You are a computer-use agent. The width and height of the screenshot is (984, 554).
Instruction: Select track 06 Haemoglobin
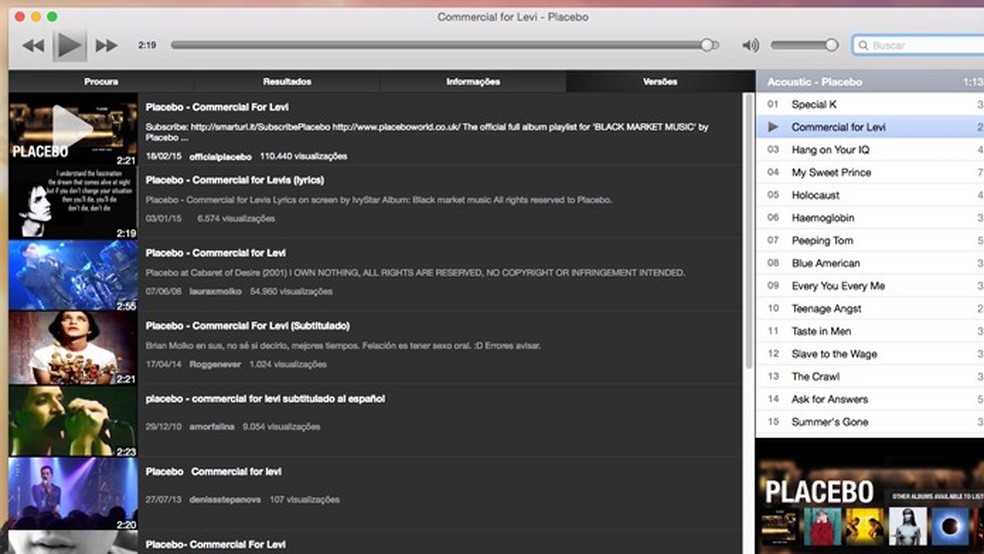point(870,218)
